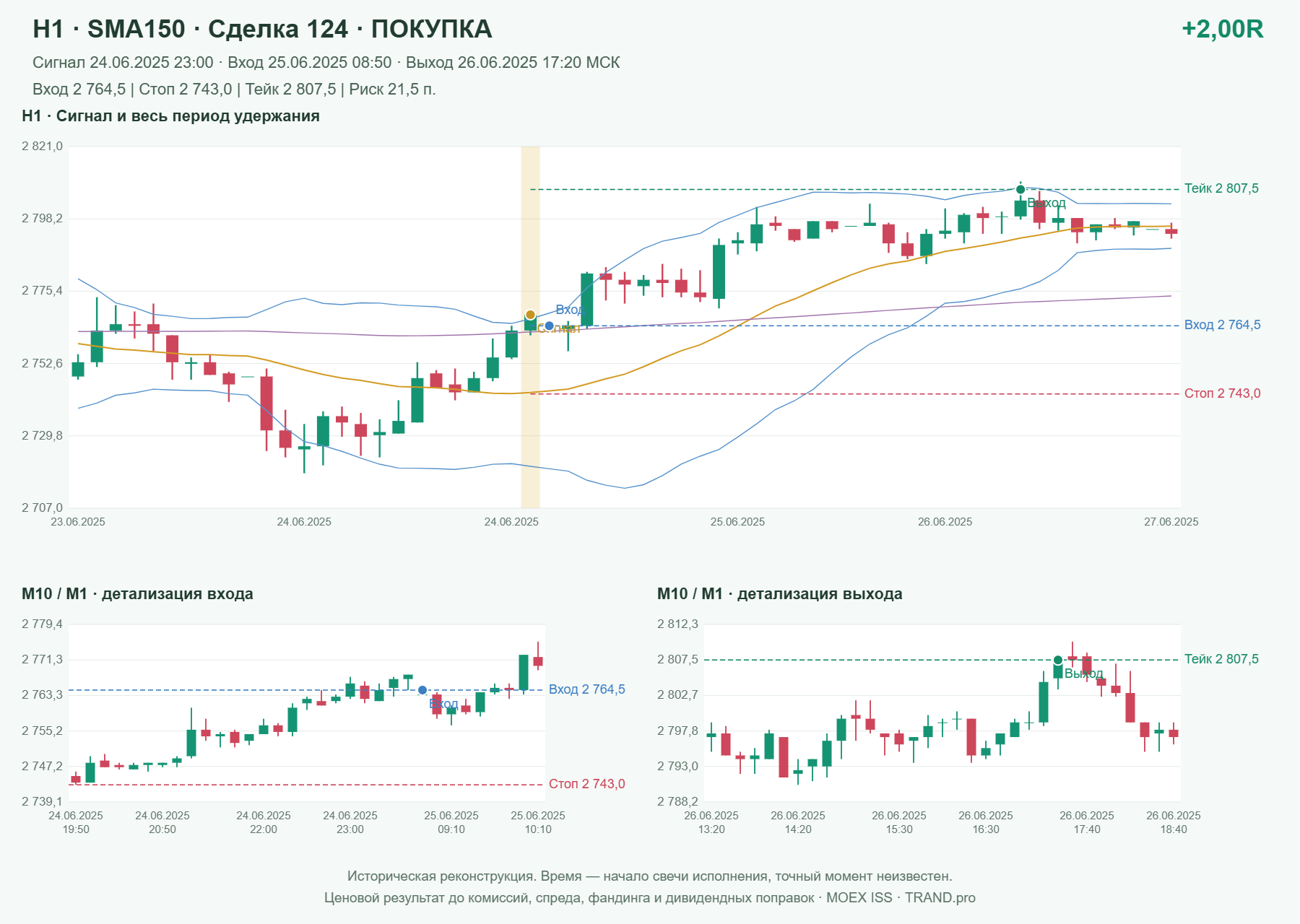The image size is (1300, 924).
Task: Click the highlighted signal candle band on H1 chart
Action: click(x=530, y=327)
